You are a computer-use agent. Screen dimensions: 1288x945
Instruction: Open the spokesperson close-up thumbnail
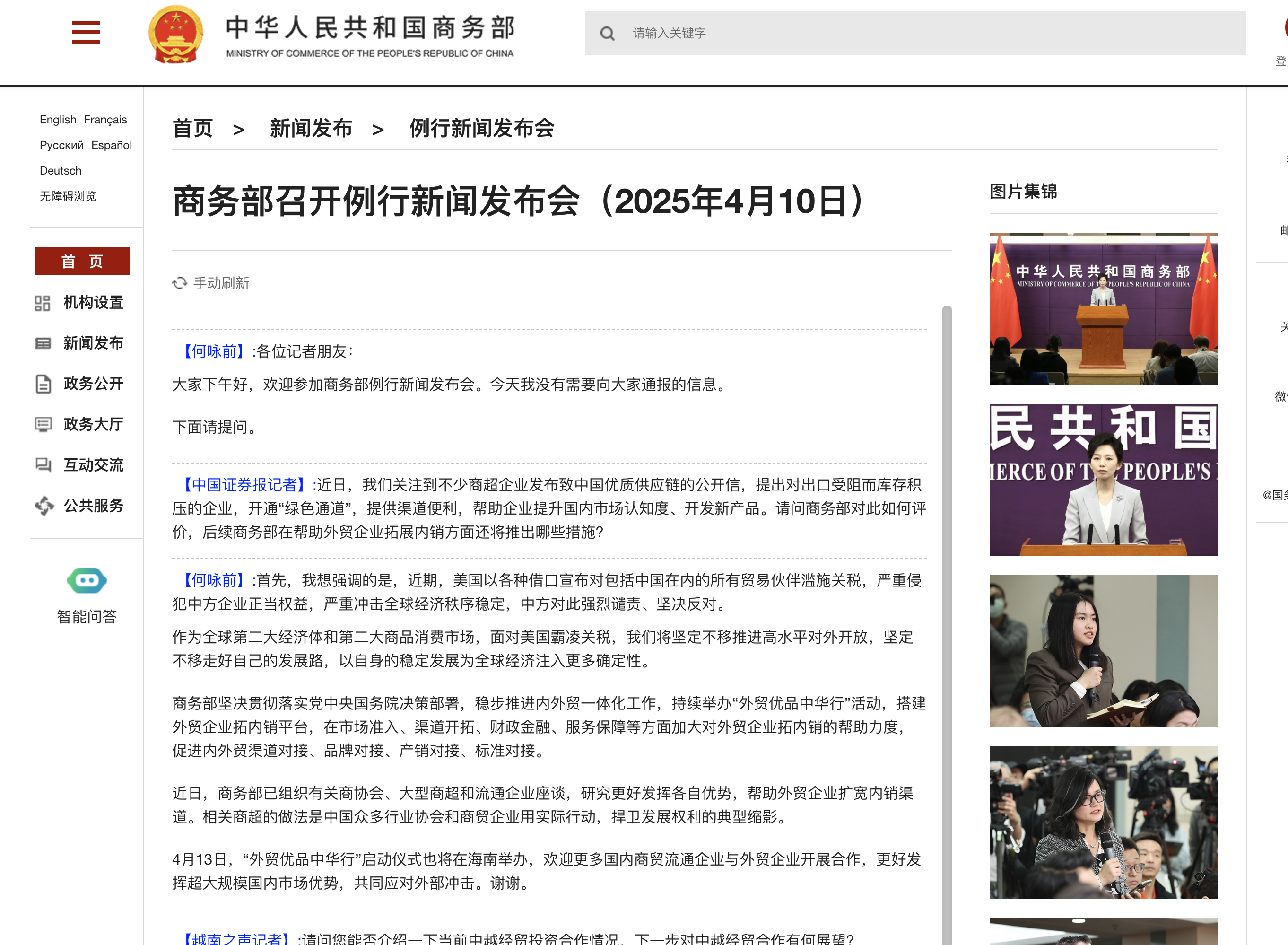1103,480
